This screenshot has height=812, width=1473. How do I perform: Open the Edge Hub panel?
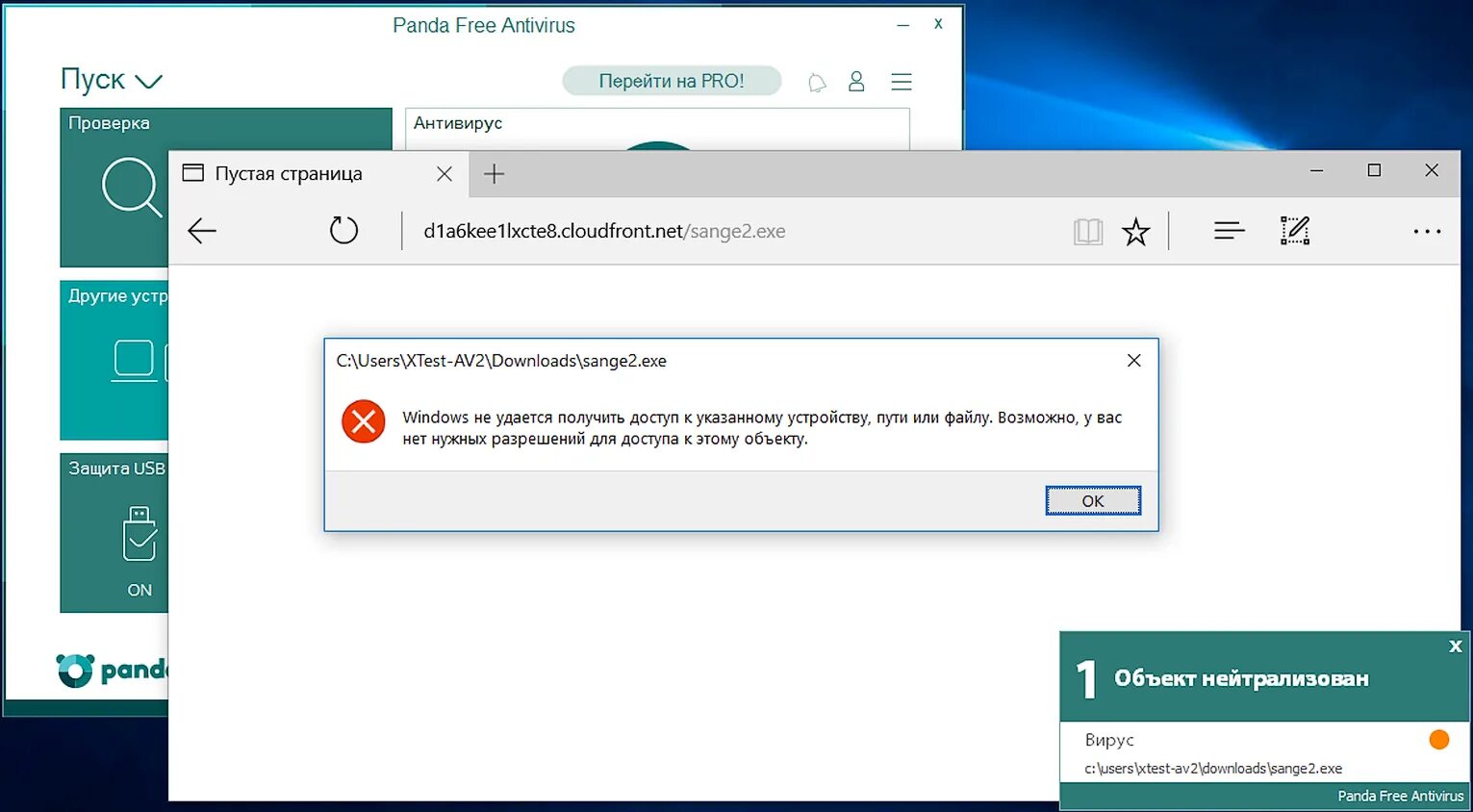tap(1229, 230)
